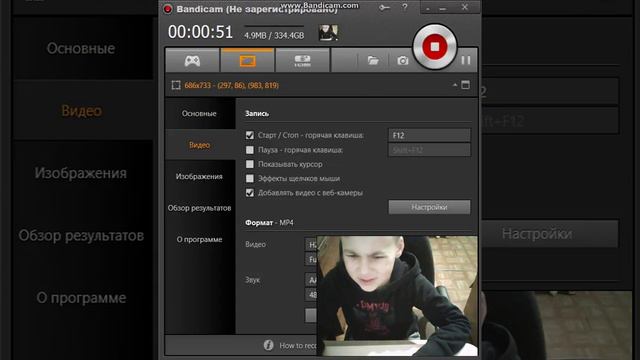Viewport: 640px width, 360px height.
Task: Click the Запись section heading
Action: pyautogui.click(x=257, y=113)
